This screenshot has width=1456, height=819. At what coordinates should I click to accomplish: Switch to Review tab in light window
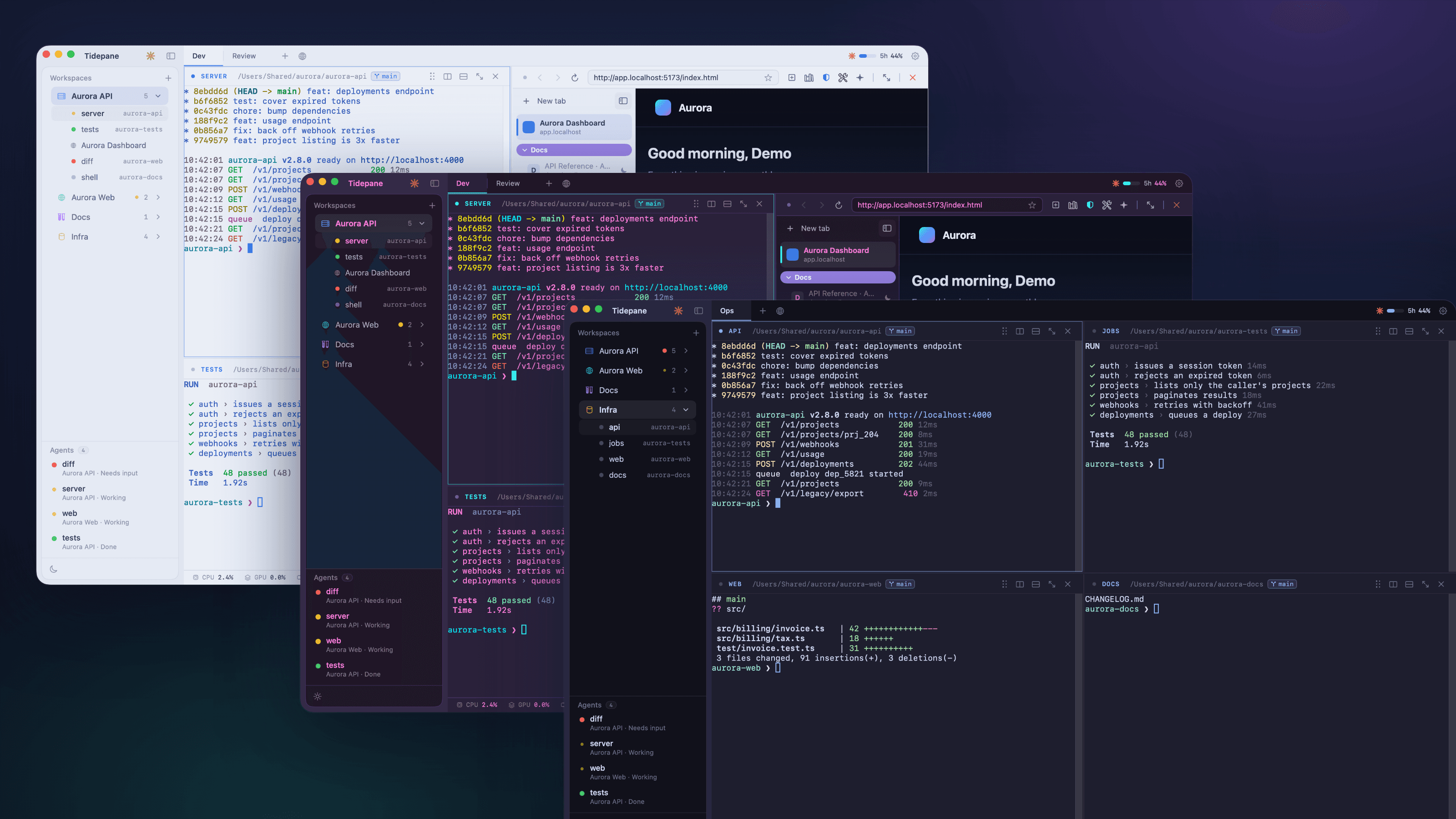[x=243, y=56]
